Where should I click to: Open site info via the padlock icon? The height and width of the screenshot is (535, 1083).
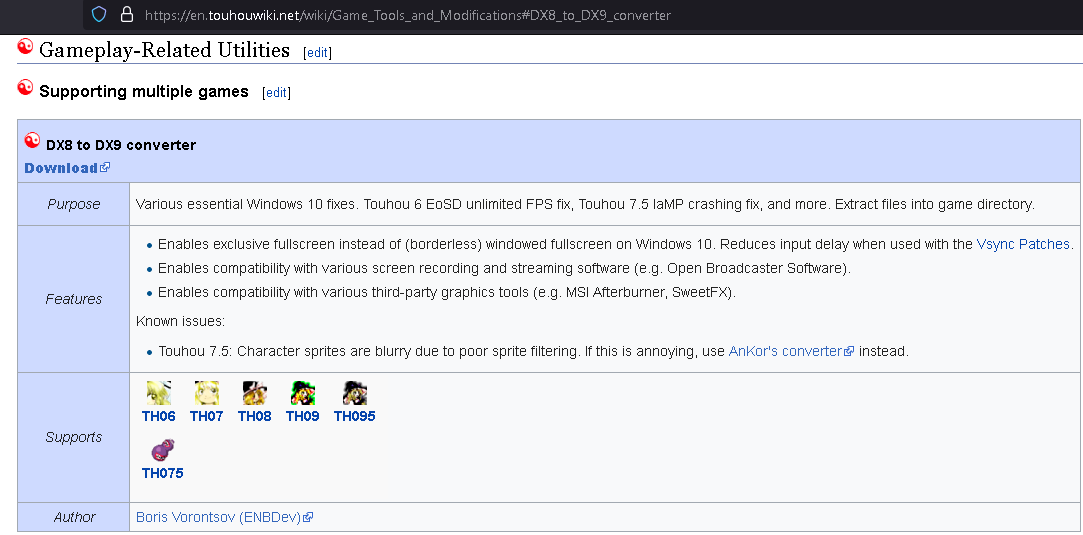pyautogui.click(x=126, y=15)
